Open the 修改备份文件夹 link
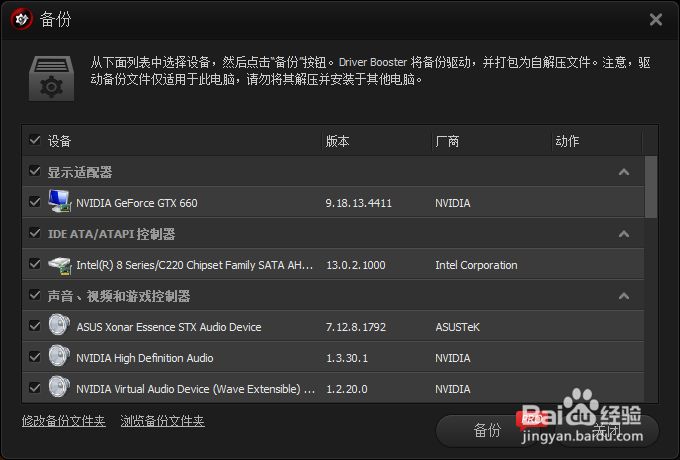This screenshot has width=680, height=460. [x=64, y=421]
